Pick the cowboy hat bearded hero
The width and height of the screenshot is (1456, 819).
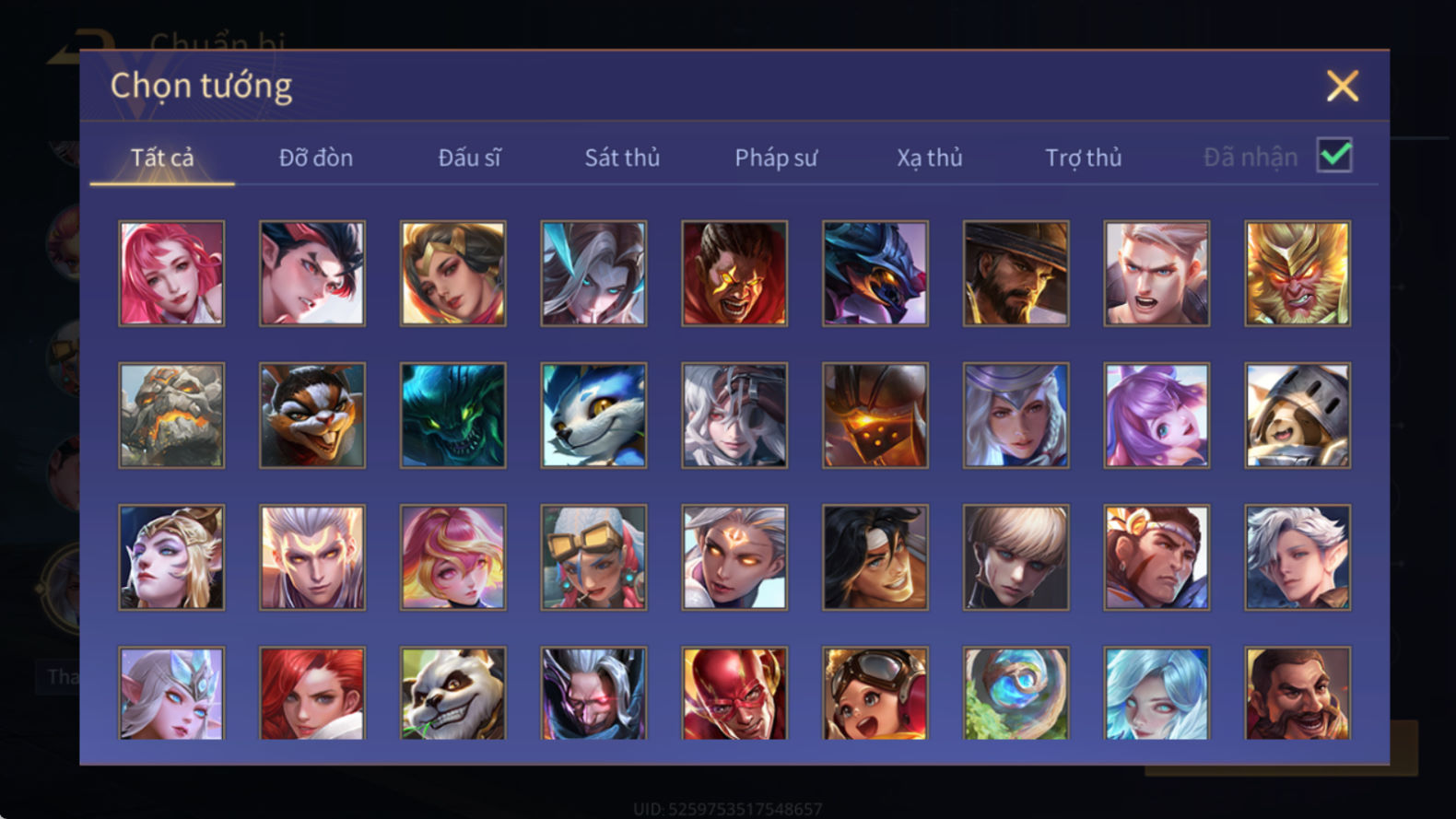pyautogui.click(x=1016, y=273)
